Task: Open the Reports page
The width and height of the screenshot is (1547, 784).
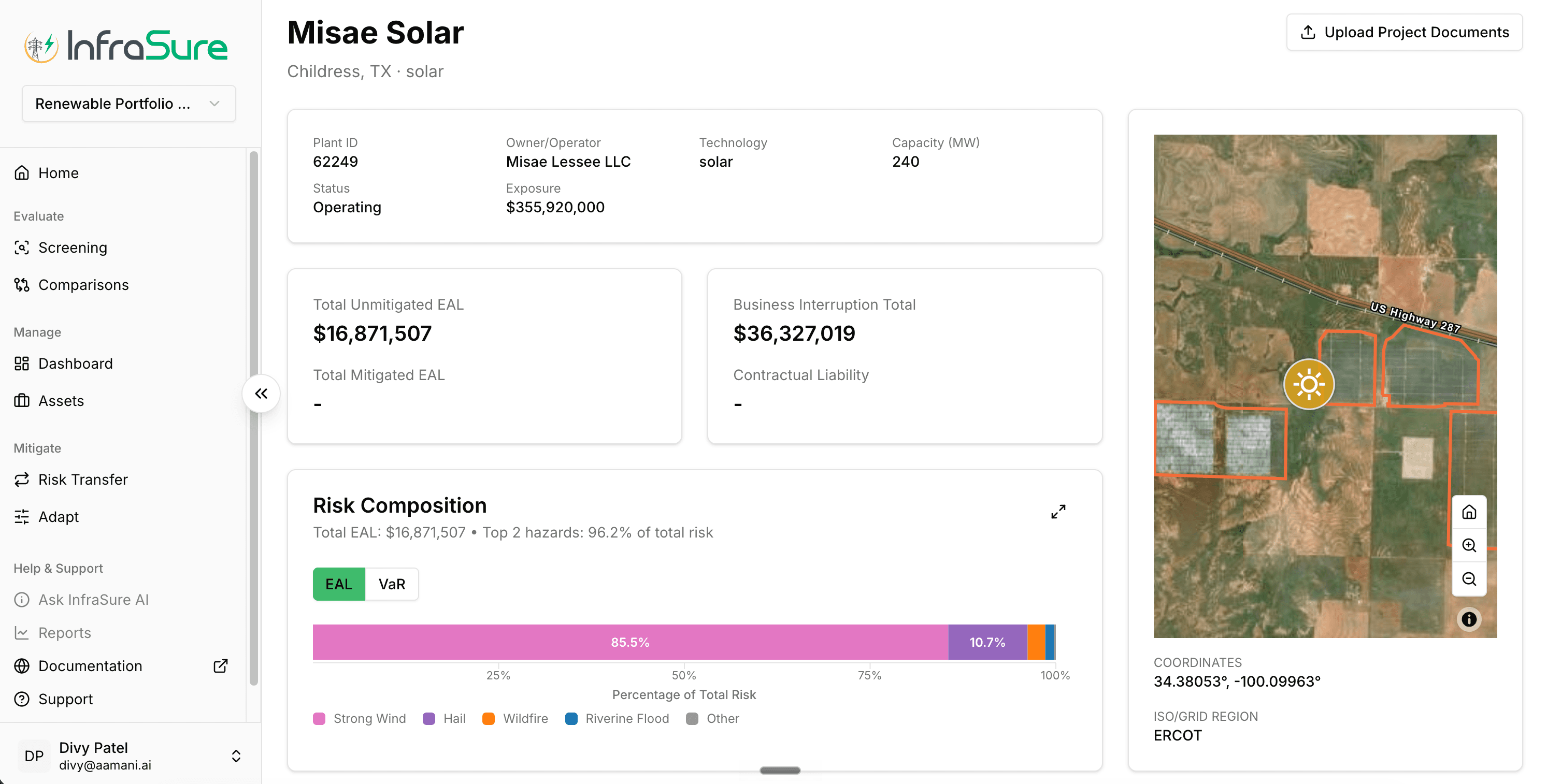Action: coord(64,632)
